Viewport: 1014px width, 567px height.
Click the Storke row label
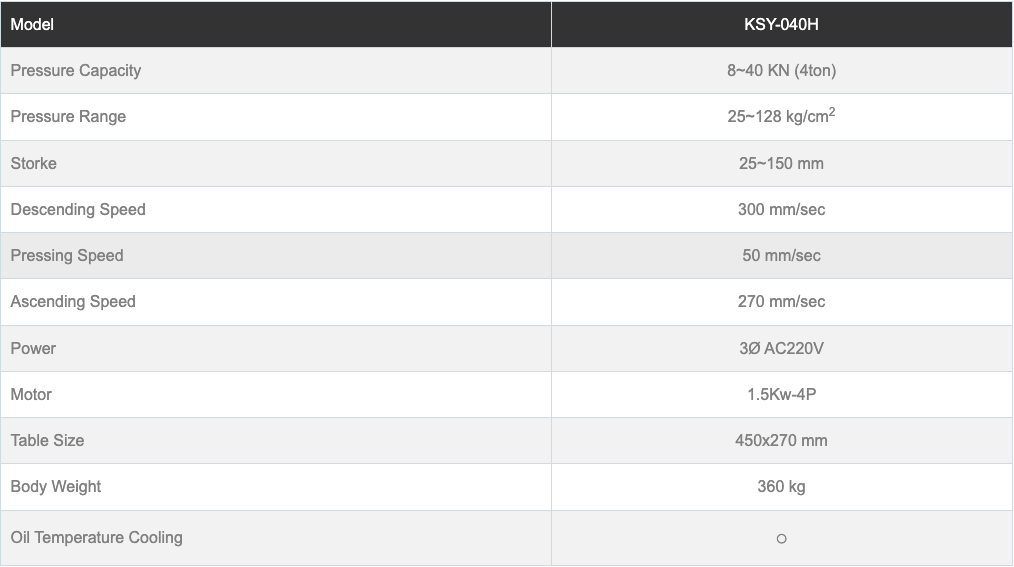(34, 163)
